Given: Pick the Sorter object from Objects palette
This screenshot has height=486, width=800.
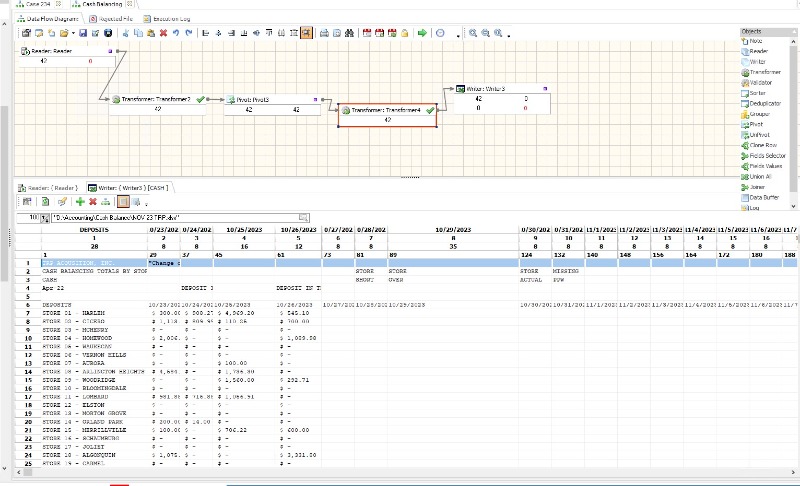Looking at the screenshot, I should coord(754,93).
